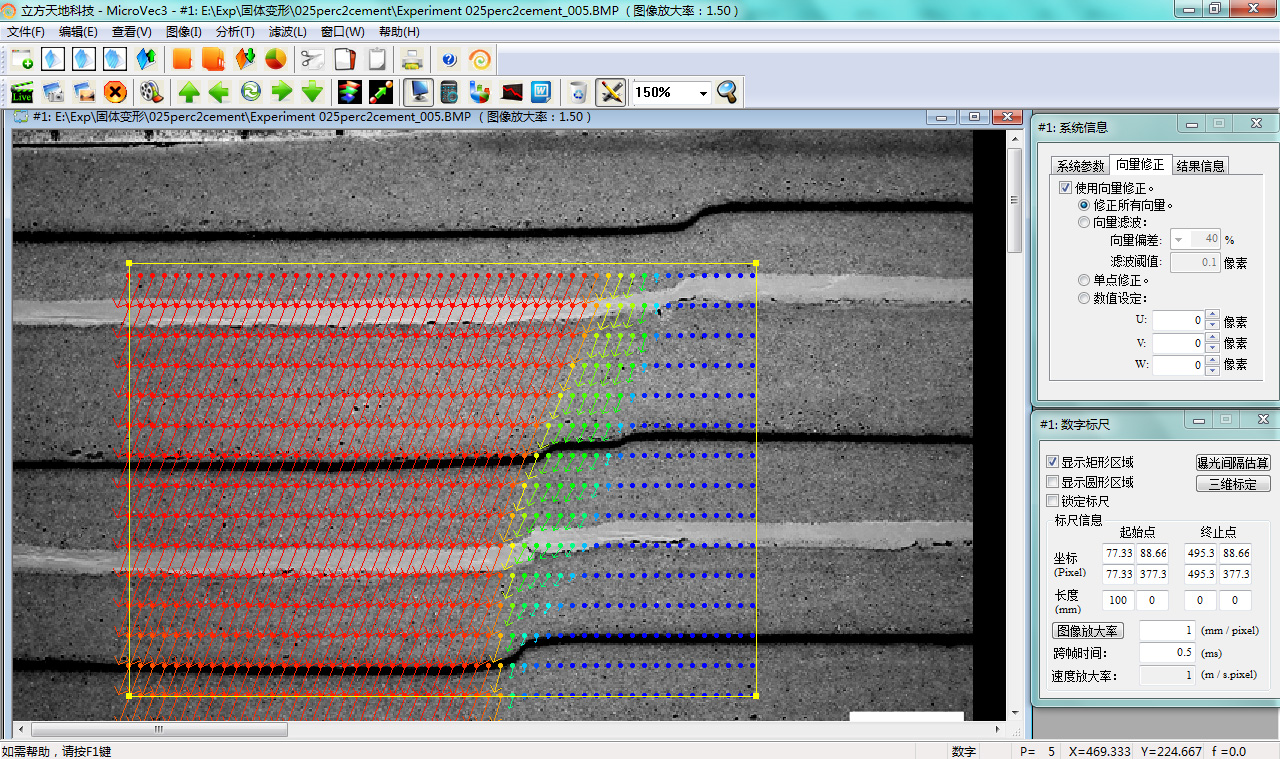The image size is (1280, 759).
Task: Open the 诸波(L) menu
Action: coord(288,32)
